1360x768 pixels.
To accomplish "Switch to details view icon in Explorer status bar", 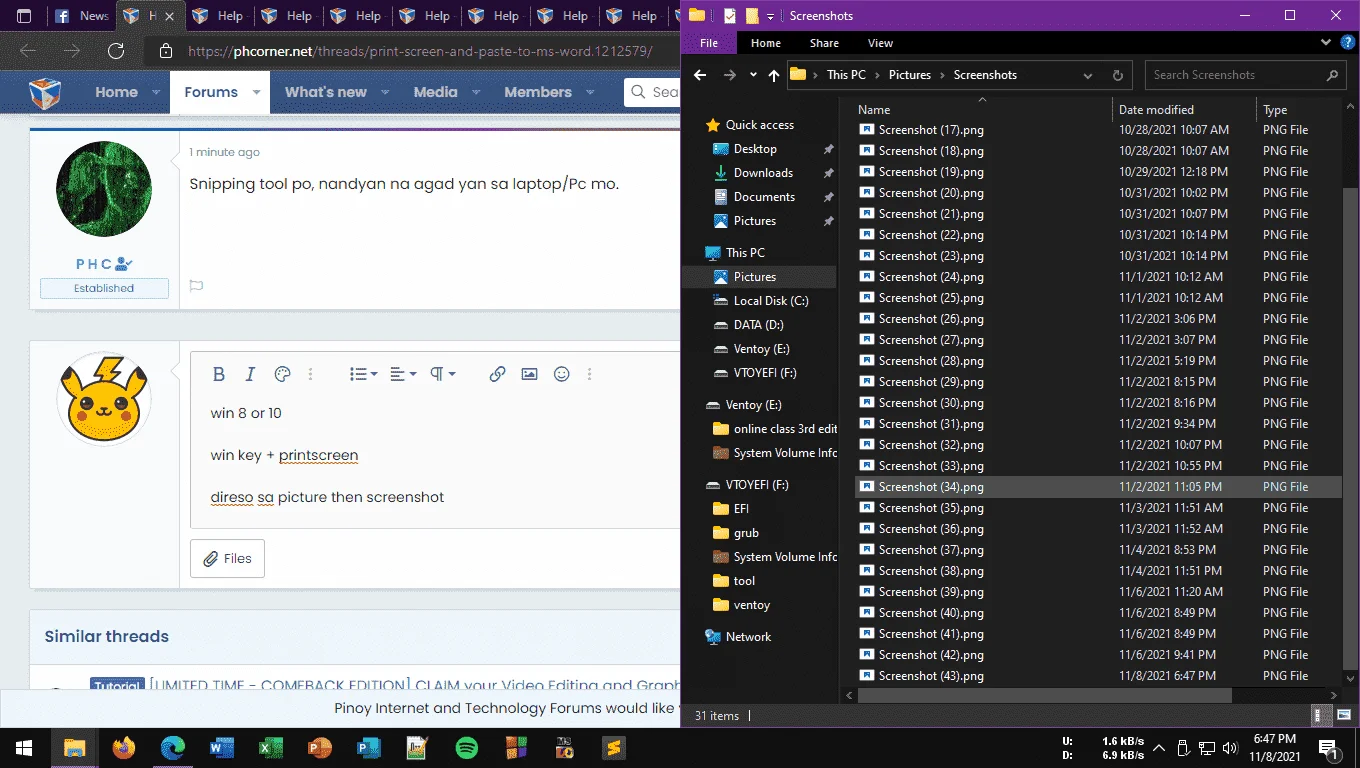I will click(1321, 715).
